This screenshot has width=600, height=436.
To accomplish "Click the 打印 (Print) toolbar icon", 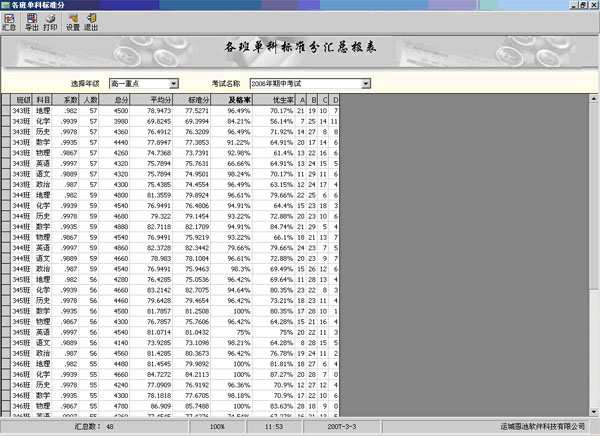I will pos(51,22).
